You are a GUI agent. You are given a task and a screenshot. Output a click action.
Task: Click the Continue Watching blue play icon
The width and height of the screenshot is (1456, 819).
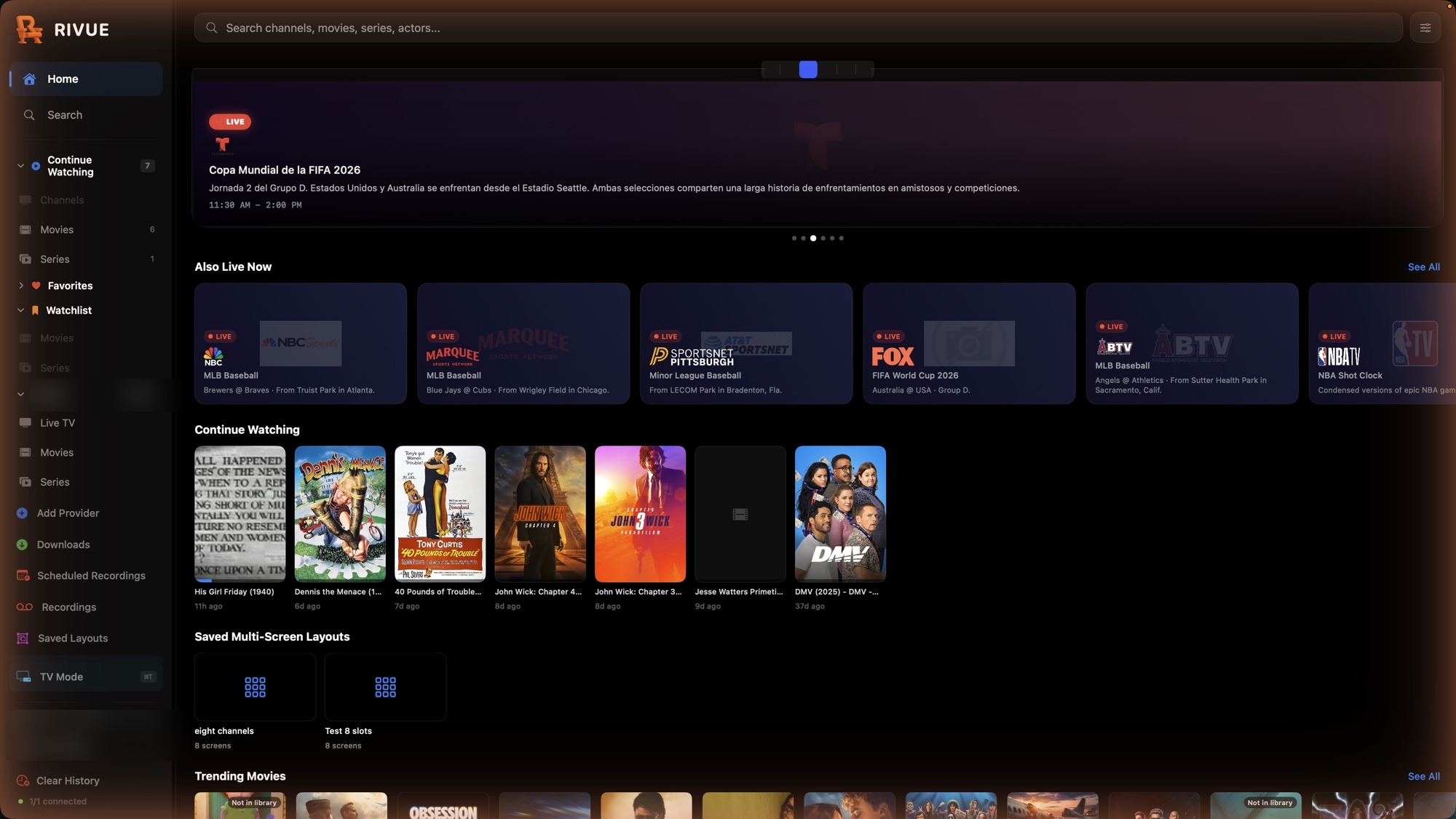point(36,166)
